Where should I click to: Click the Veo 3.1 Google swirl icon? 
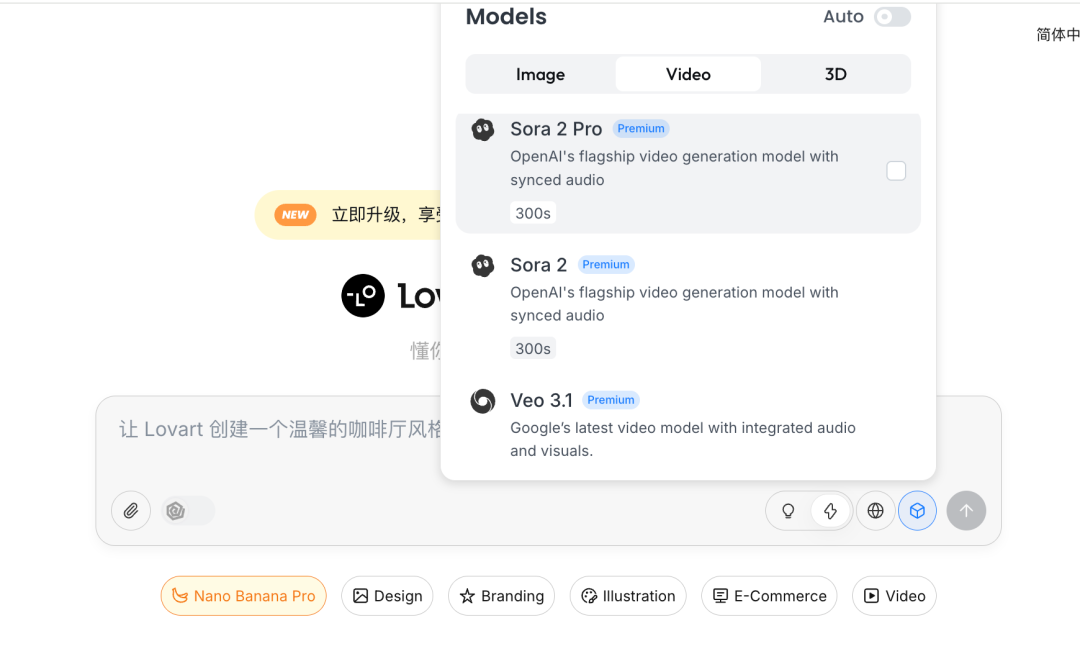pyautogui.click(x=483, y=401)
